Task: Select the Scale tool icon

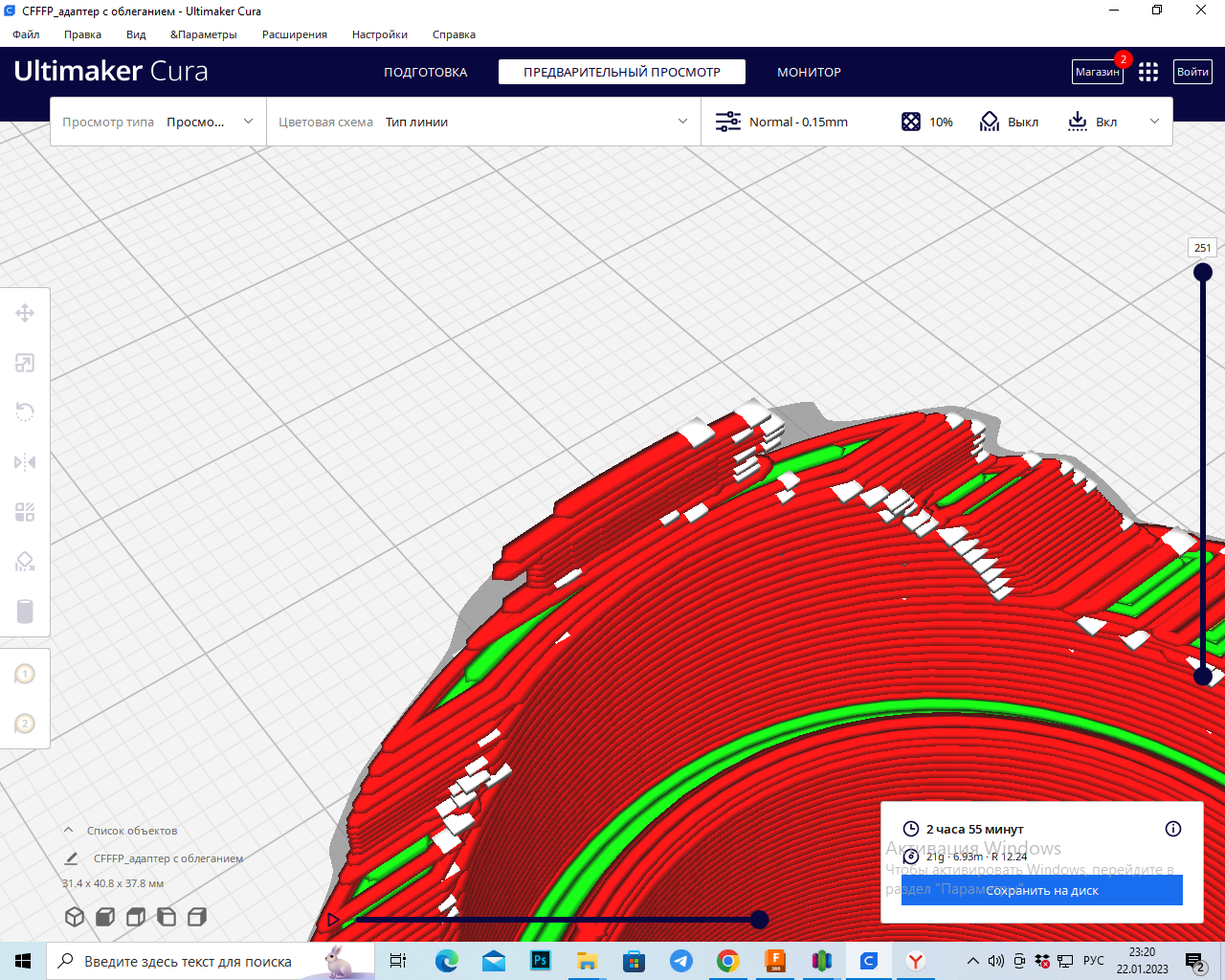Action: click(x=25, y=363)
